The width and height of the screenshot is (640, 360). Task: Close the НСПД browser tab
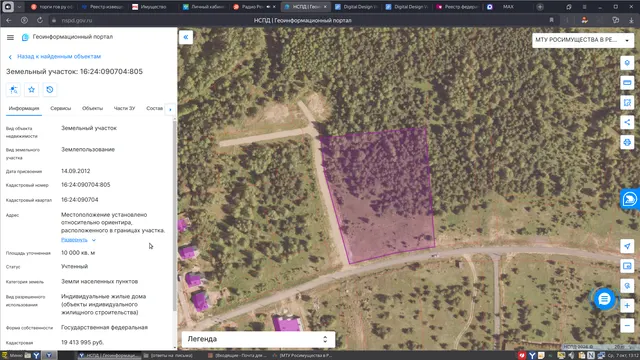click(325, 7)
